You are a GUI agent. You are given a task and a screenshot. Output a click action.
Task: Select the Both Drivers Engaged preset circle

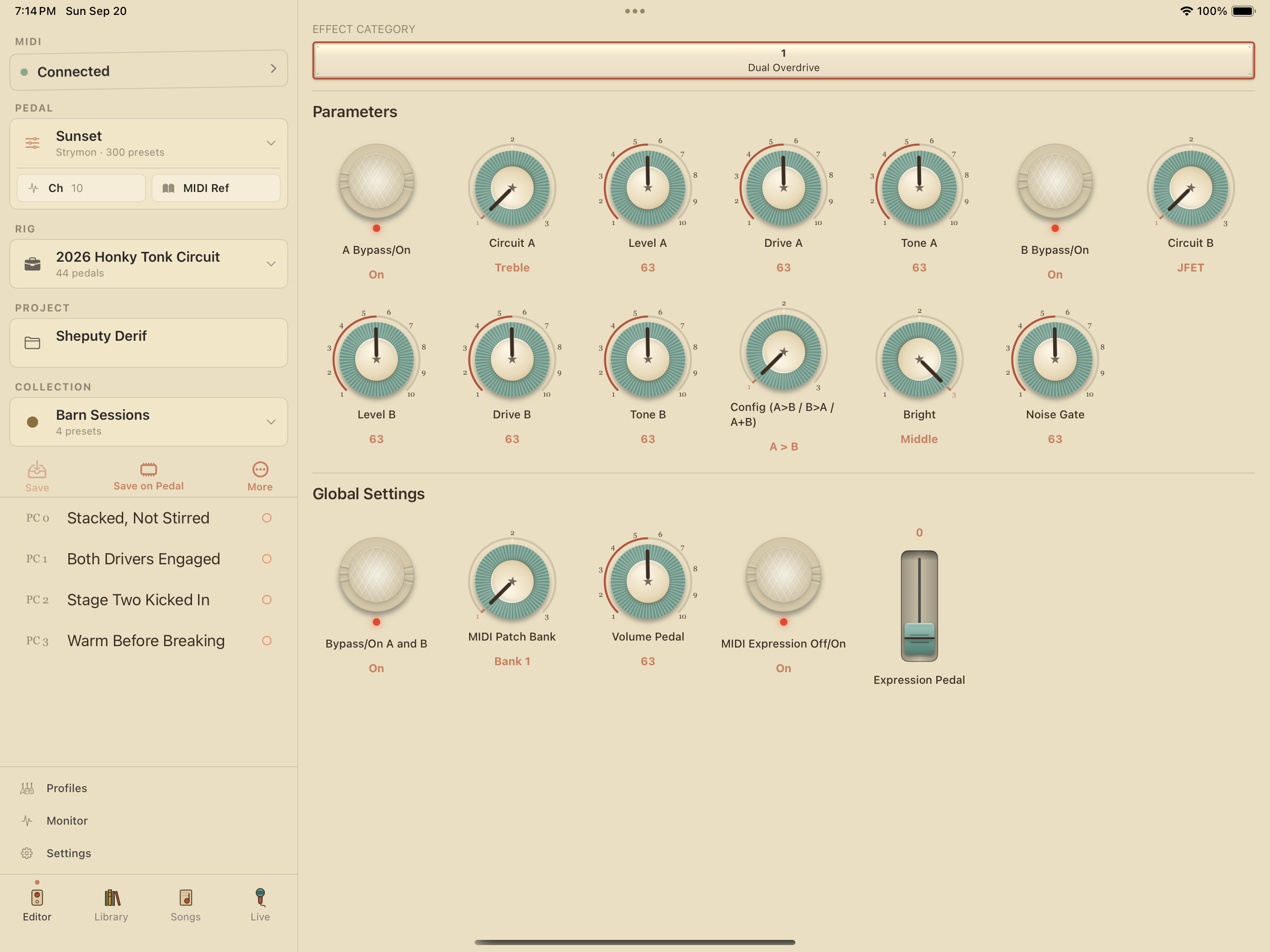(266, 559)
